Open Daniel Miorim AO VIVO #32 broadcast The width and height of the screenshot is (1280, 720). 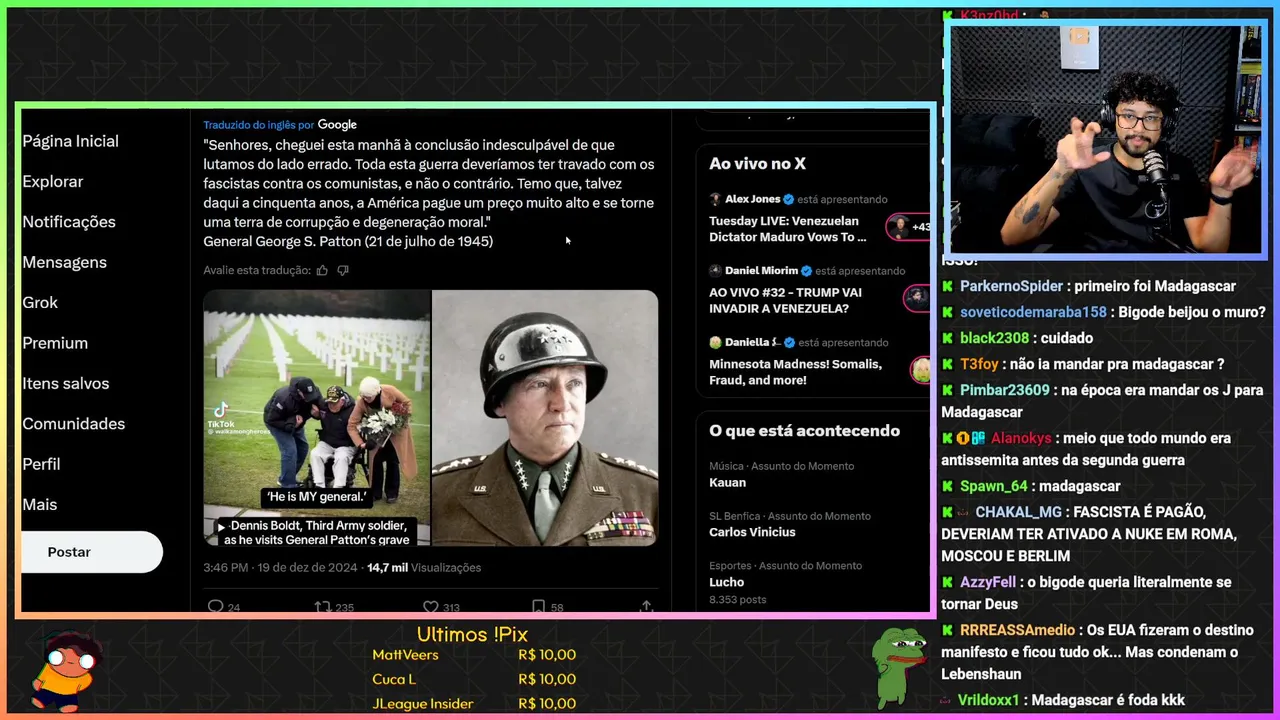[785, 300]
